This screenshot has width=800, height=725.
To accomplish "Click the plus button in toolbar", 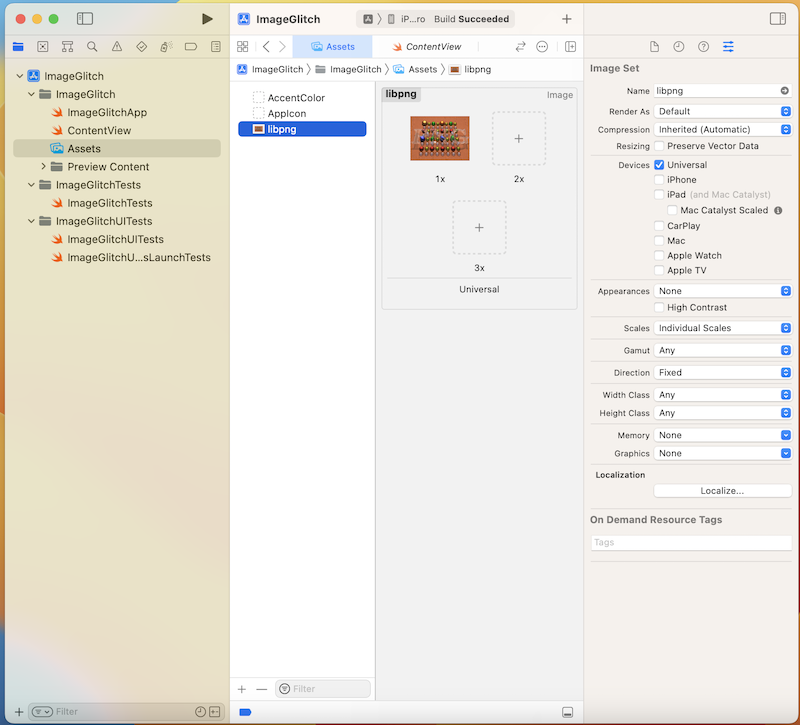I will [567, 19].
